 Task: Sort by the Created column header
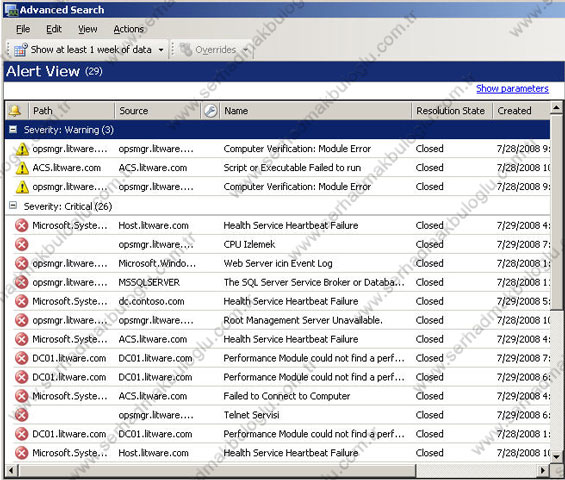coord(521,111)
